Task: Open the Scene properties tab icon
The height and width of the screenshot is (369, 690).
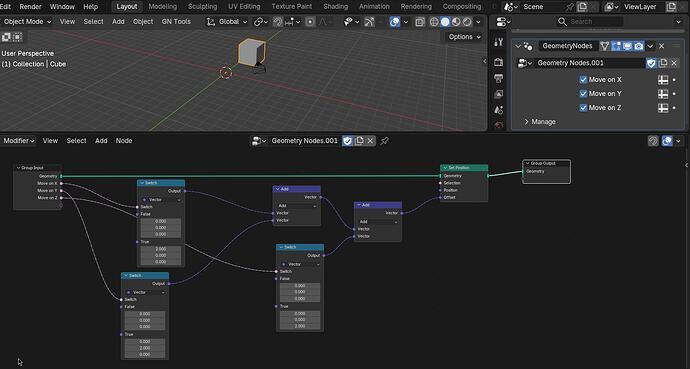Action: coord(499,110)
